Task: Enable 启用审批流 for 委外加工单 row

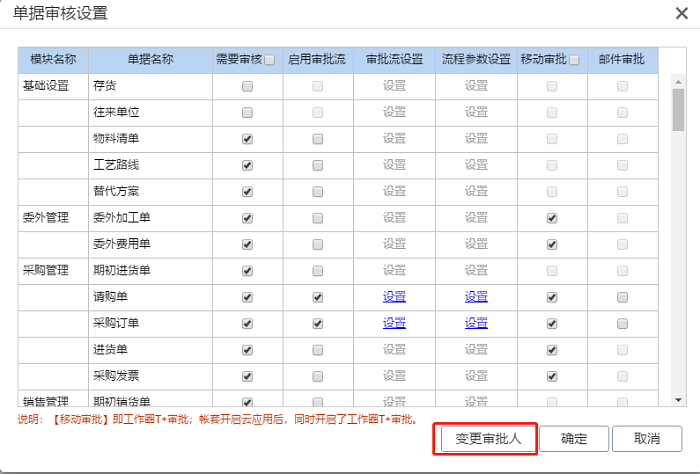Action: 317,218
